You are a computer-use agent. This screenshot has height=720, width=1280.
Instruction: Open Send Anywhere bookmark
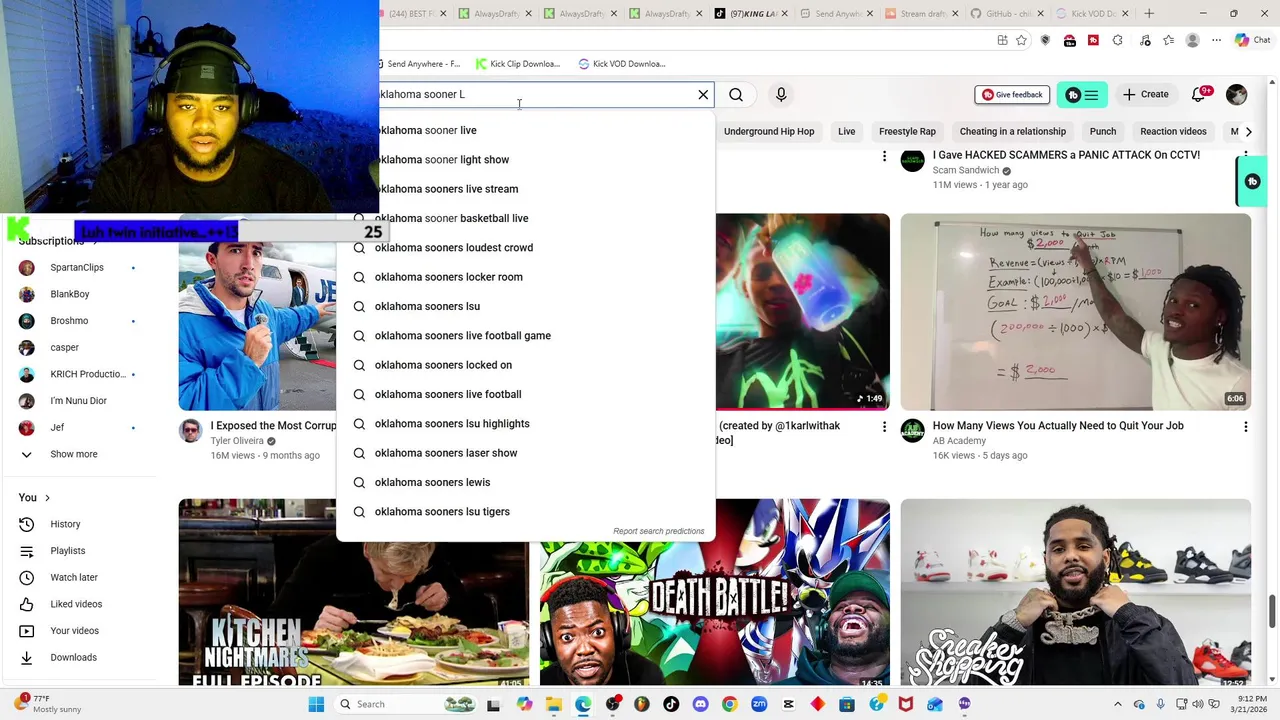click(x=420, y=64)
